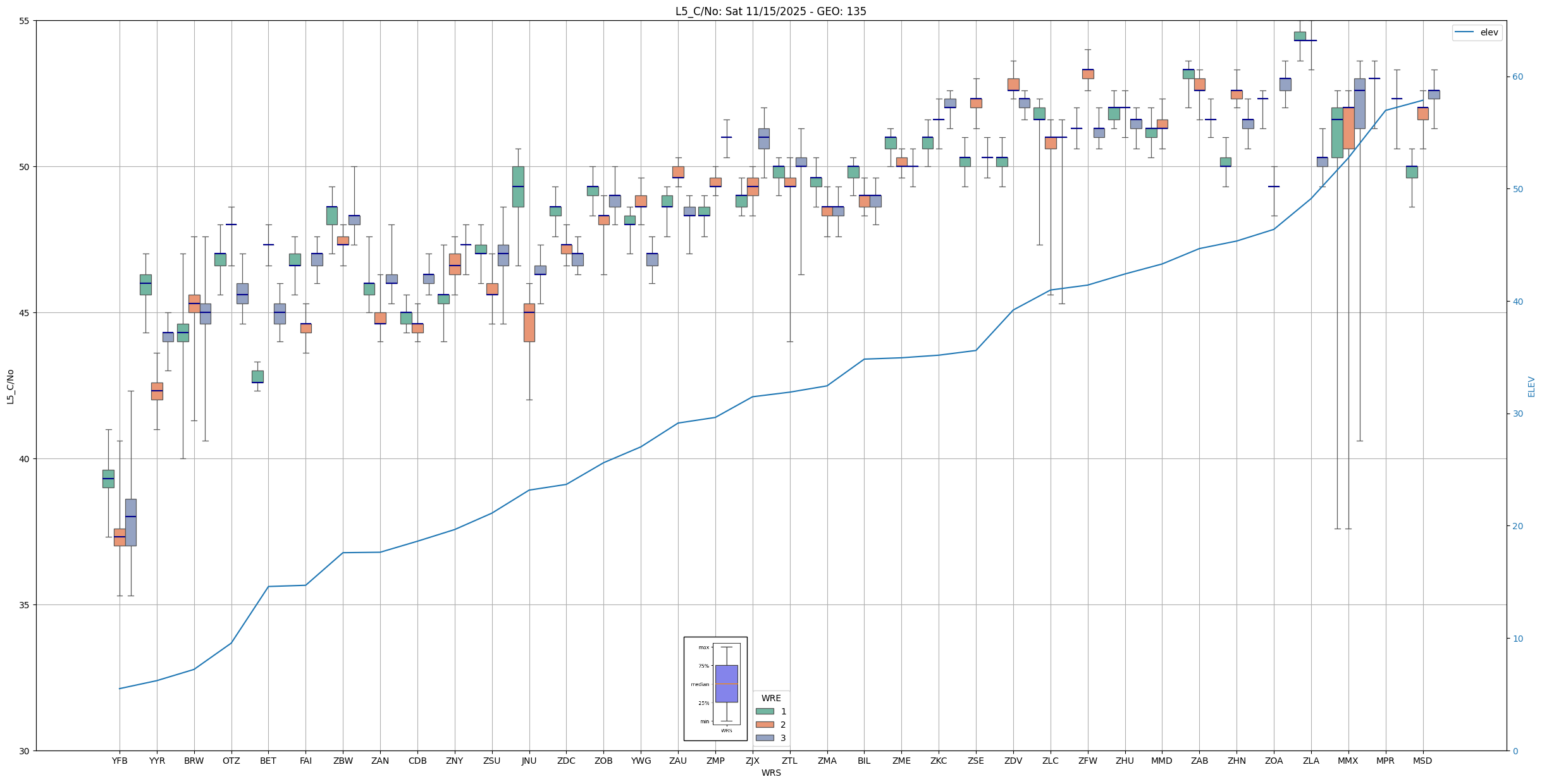Click the blue-gray WRE 3 legend swatch
The image size is (1542, 784).
pos(765,738)
